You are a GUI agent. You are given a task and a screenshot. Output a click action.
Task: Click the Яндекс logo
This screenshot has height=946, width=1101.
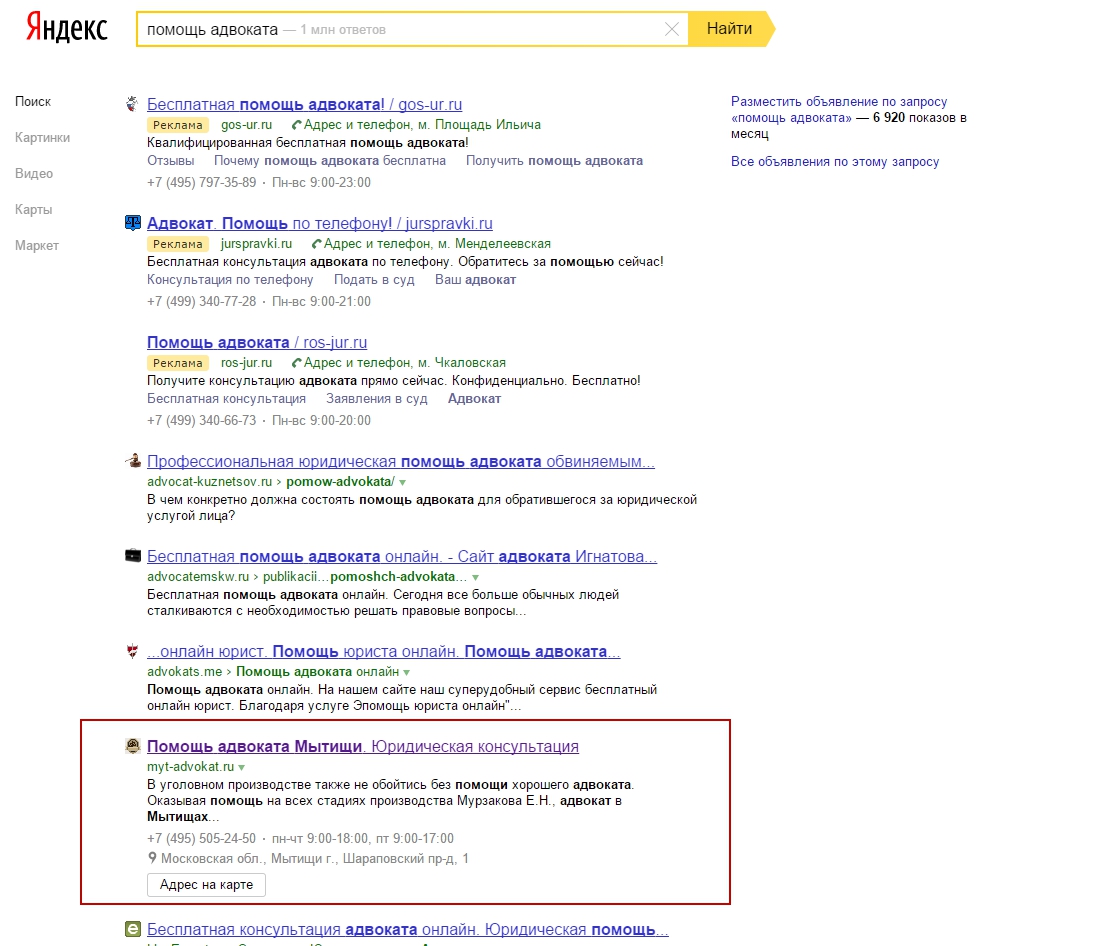67,28
